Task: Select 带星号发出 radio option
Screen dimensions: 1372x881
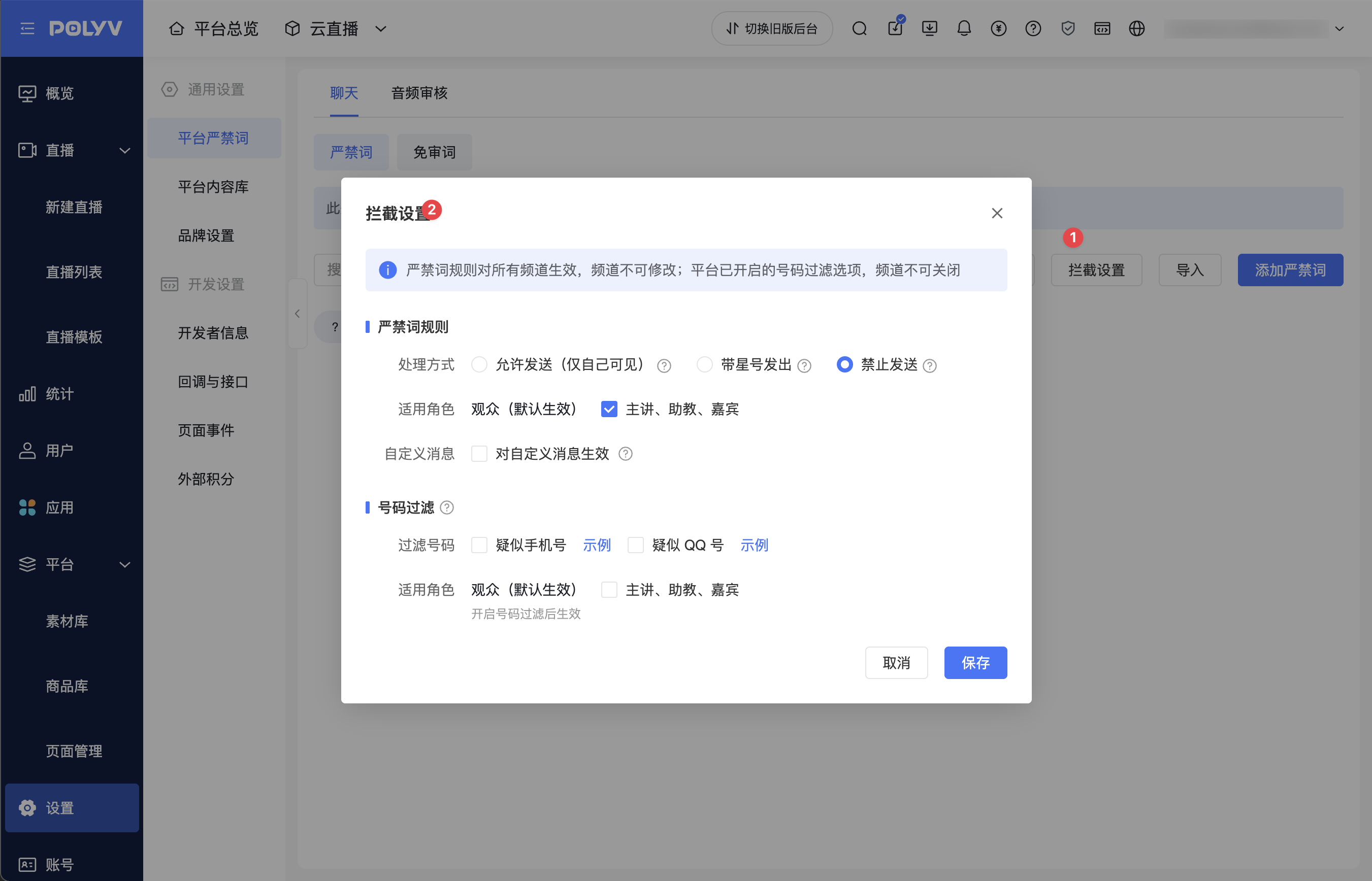Action: coord(705,364)
